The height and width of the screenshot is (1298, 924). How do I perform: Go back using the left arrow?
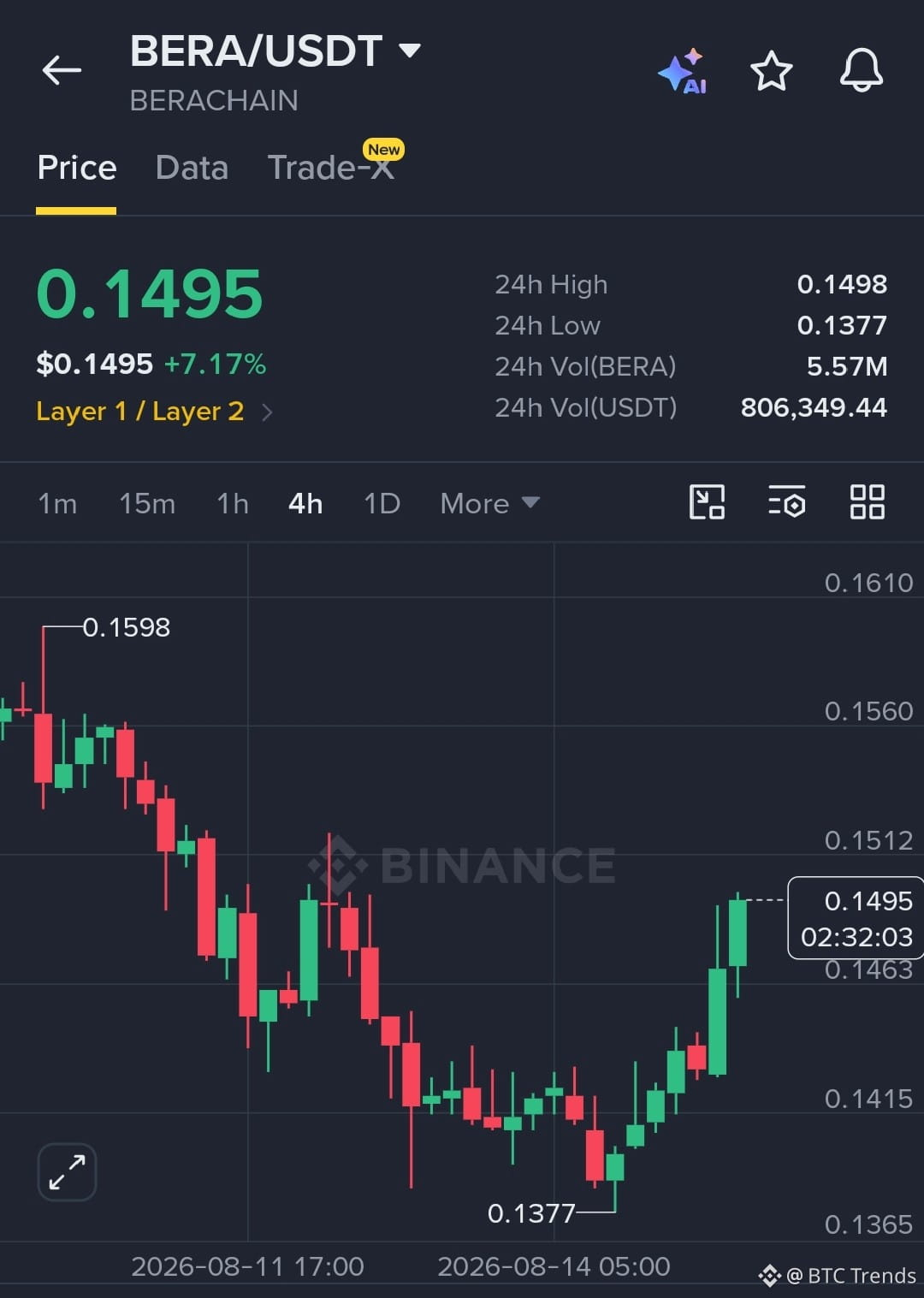coord(62,70)
